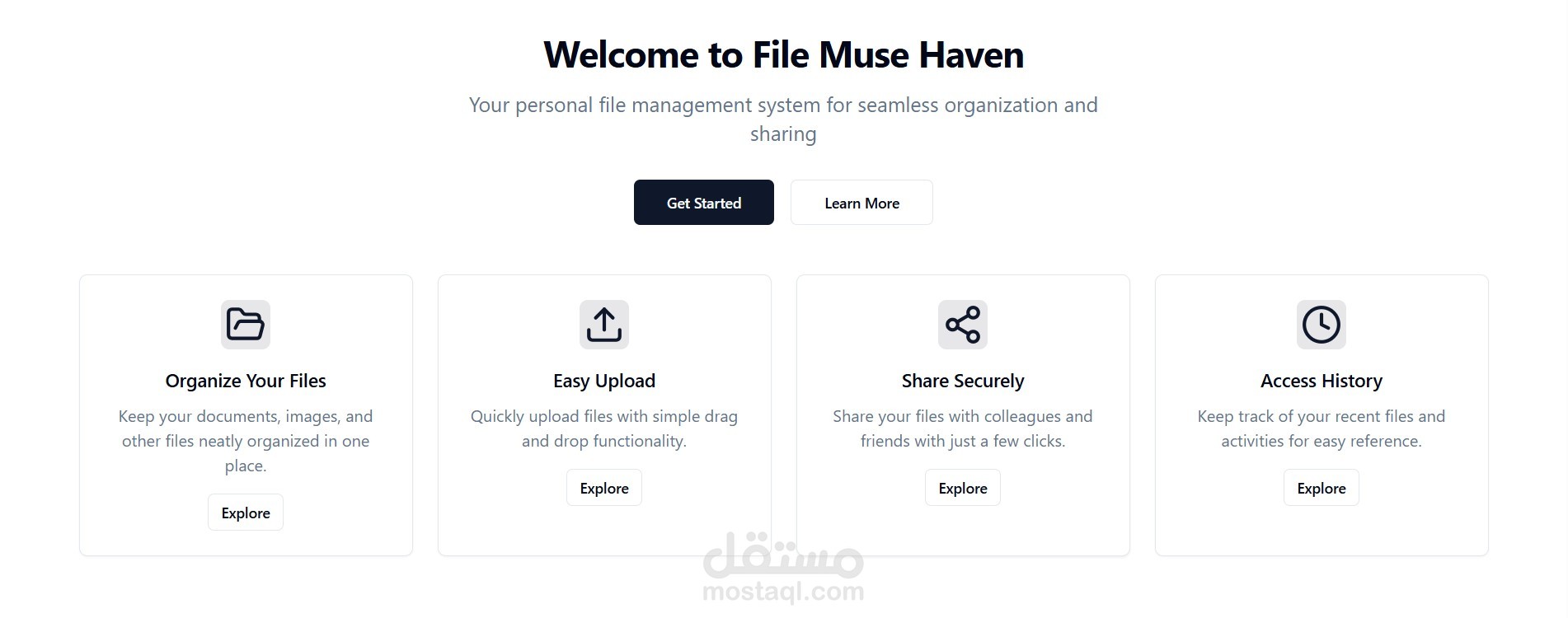This screenshot has height=618, width=1568.
Task: Click the Get Started button
Action: [703, 202]
